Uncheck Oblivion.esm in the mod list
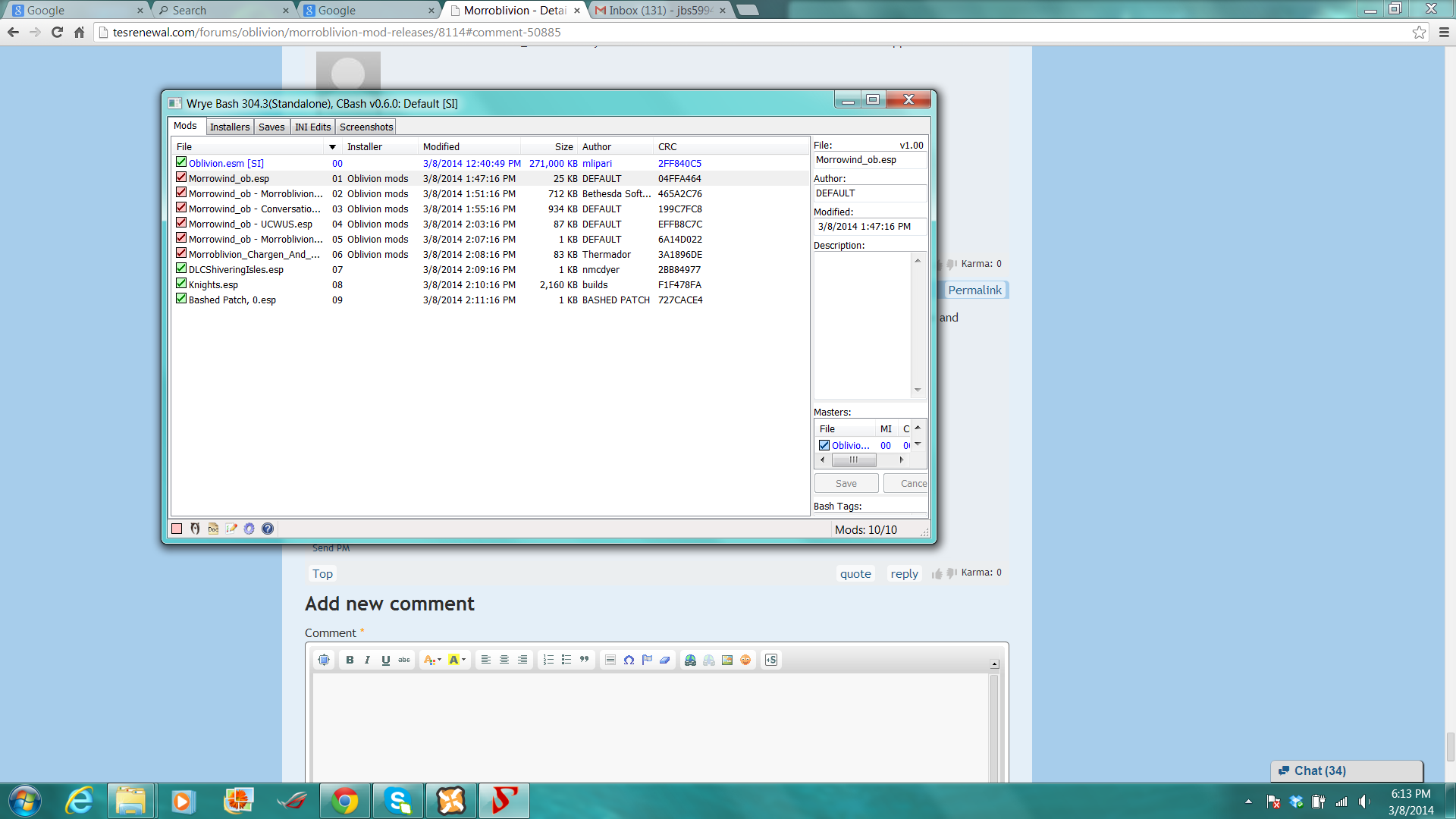Image resolution: width=1456 pixels, height=819 pixels. (x=181, y=162)
